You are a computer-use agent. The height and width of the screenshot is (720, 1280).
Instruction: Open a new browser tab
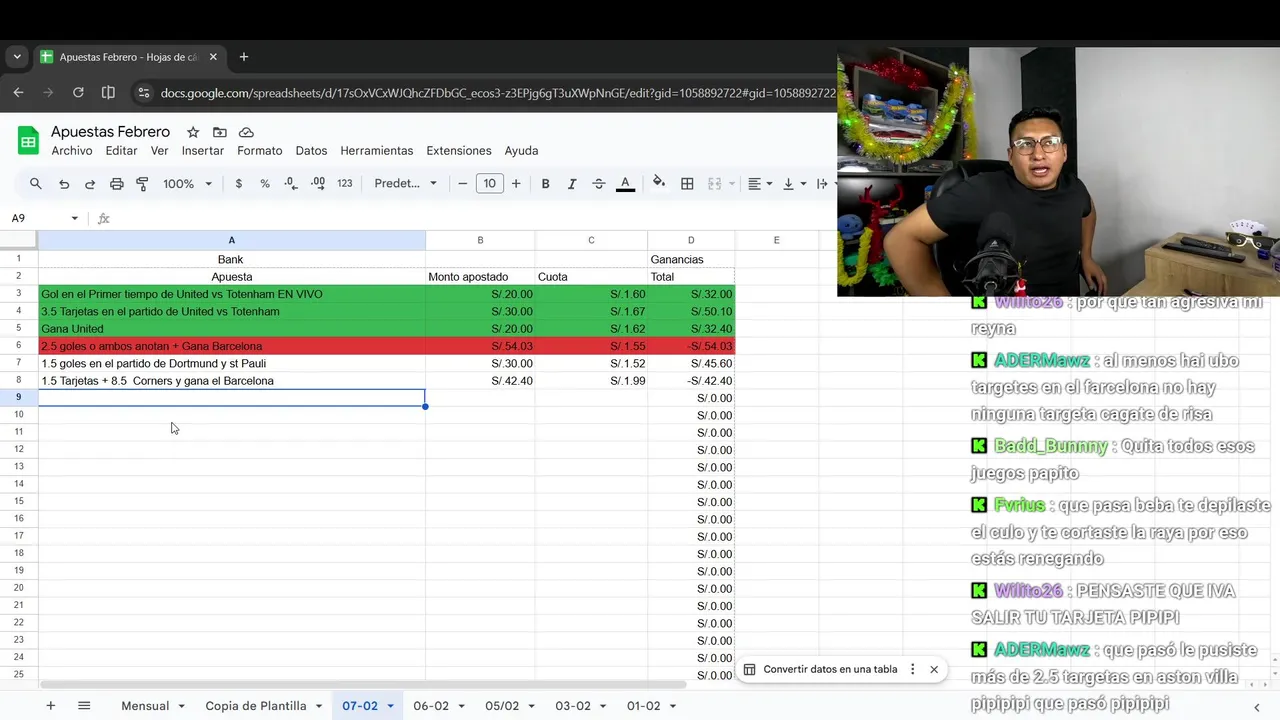click(243, 57)
